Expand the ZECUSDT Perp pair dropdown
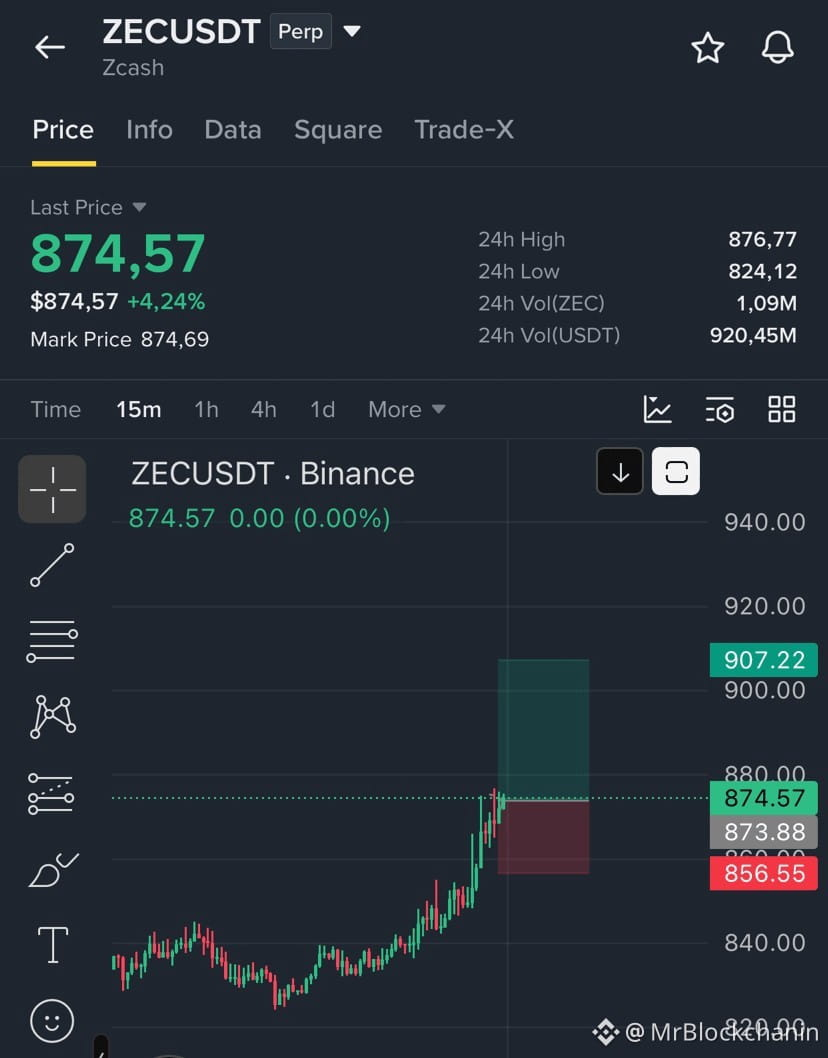 pyautogui.click(x=352, y=30)
